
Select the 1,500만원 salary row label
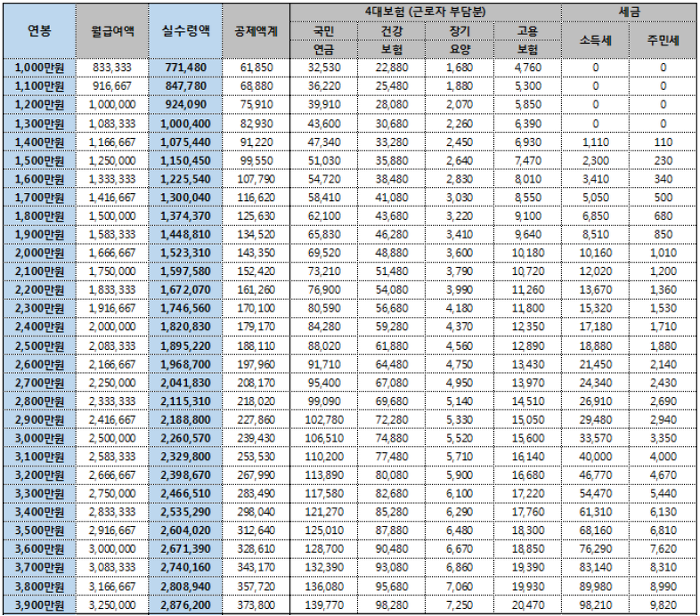pyautogui.click(x=40, y=161)
